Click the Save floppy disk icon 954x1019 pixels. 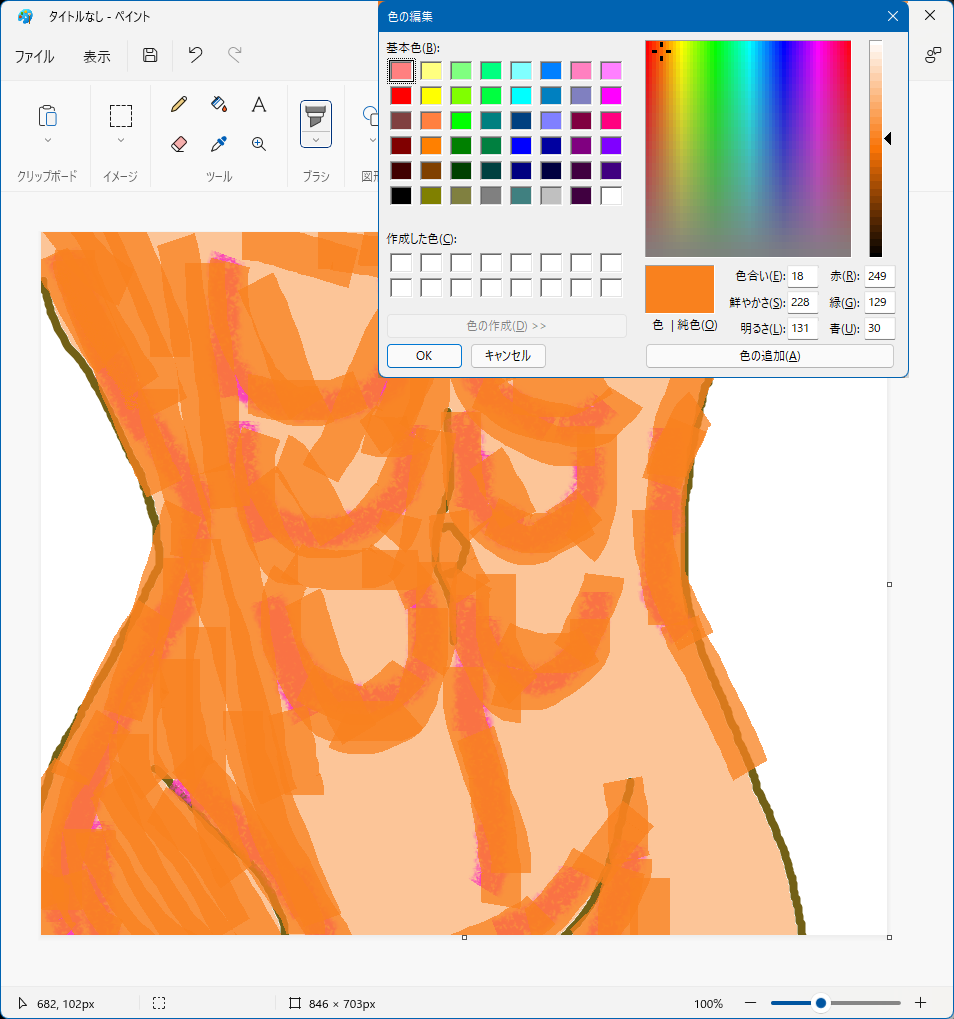coord(150,56)
